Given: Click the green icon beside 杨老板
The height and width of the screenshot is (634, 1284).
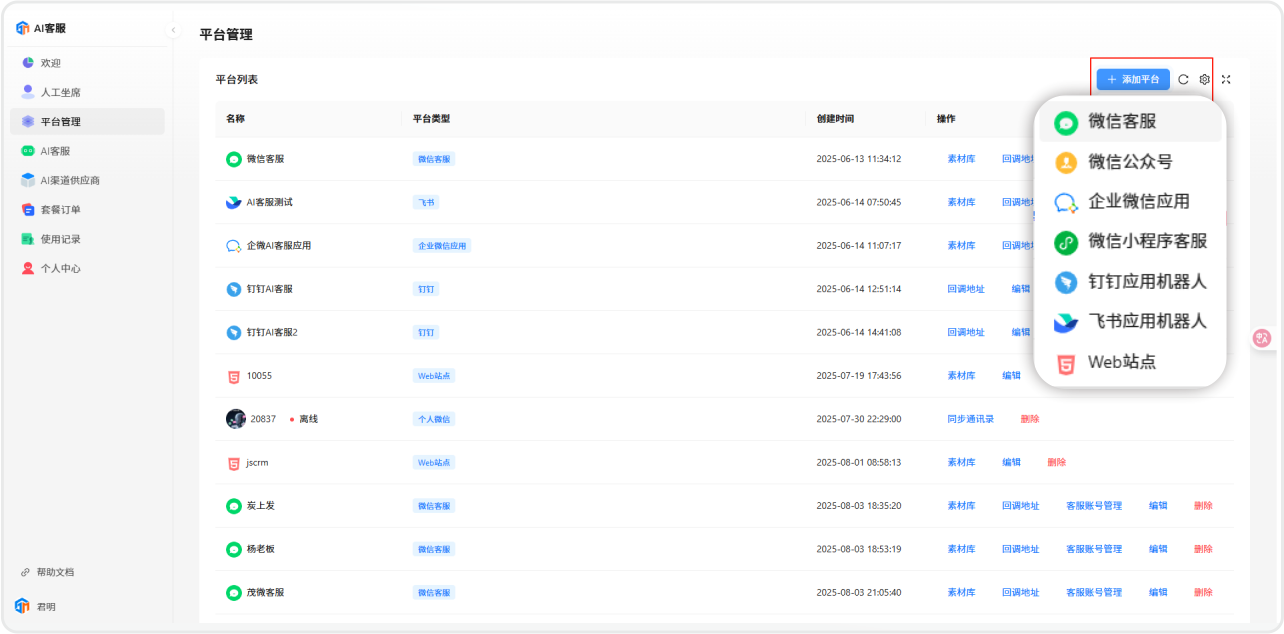Looking at the screenshot, I should (234, 549).
